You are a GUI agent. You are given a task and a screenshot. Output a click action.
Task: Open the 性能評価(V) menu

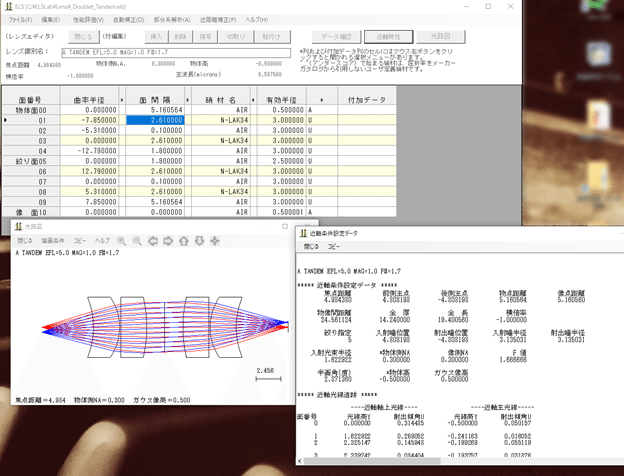coord(88,20)
